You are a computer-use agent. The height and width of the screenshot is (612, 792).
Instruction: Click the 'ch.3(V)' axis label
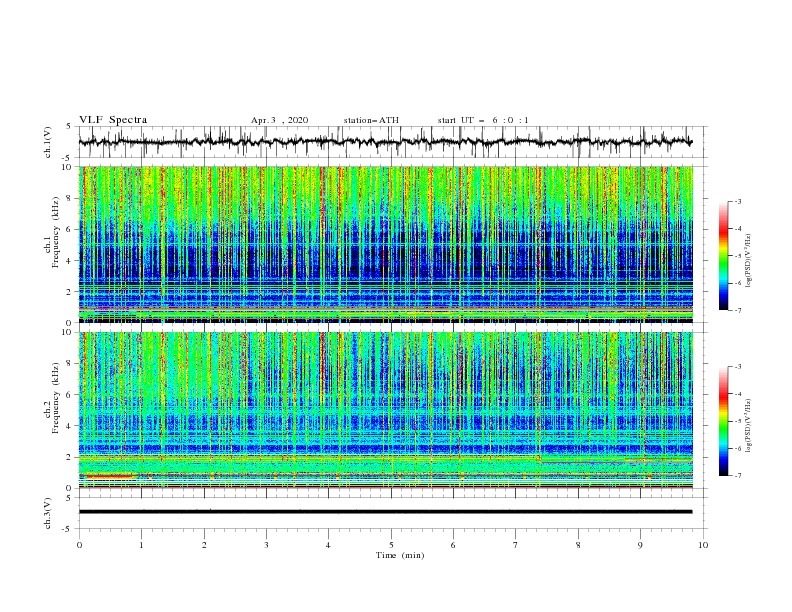(x=48, y=513)
